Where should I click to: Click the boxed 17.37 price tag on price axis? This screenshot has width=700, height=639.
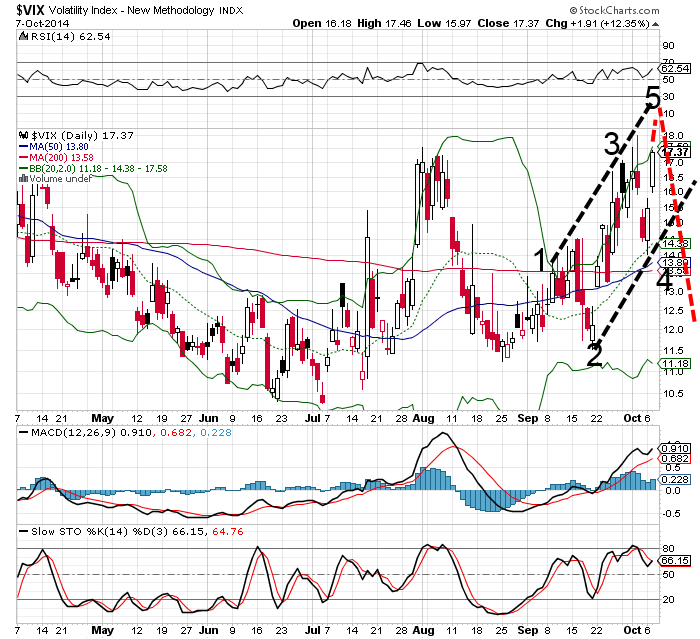click(675, 153)
